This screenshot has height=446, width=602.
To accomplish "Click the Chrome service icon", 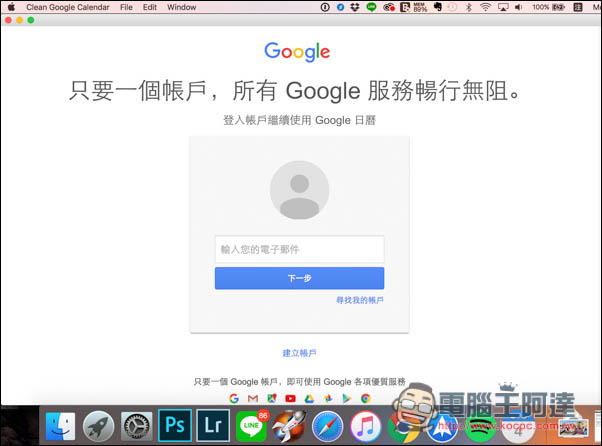I will (x=366, y=398).
